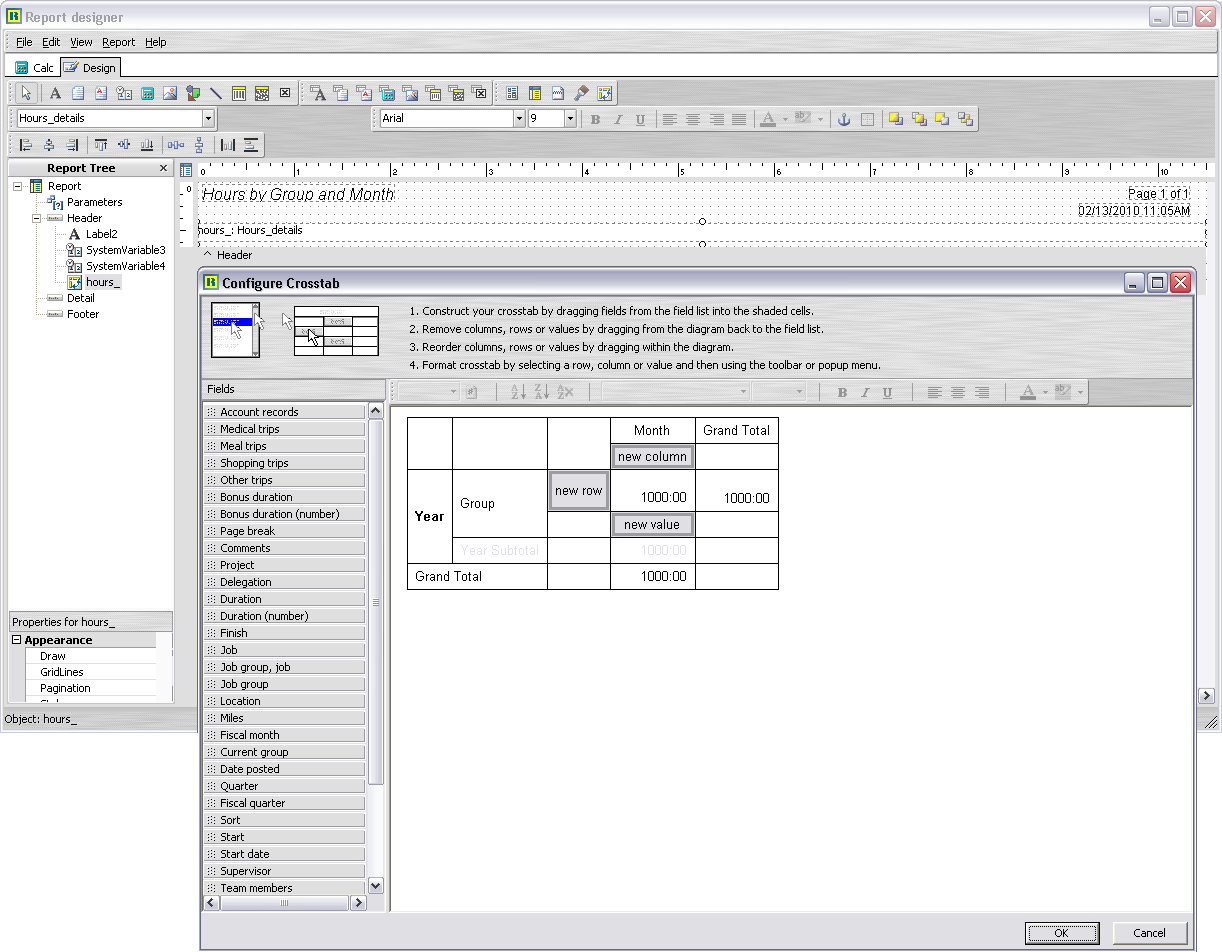Toggle Underline in Configure Crosstab toolbar

[x=888, y=393]
